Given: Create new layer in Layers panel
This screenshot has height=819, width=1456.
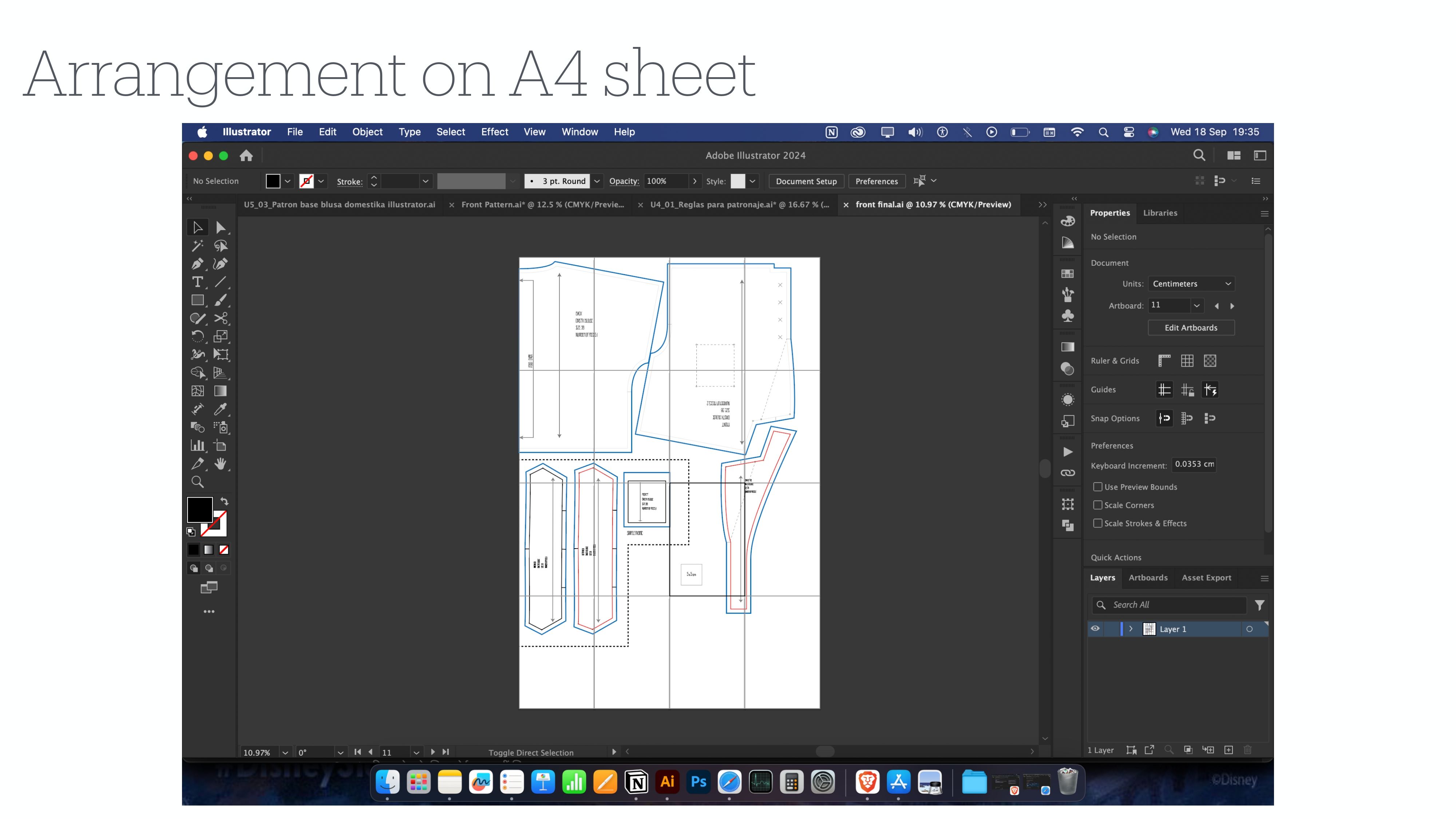Looking at the screenshot, I should click(1229, 750).
